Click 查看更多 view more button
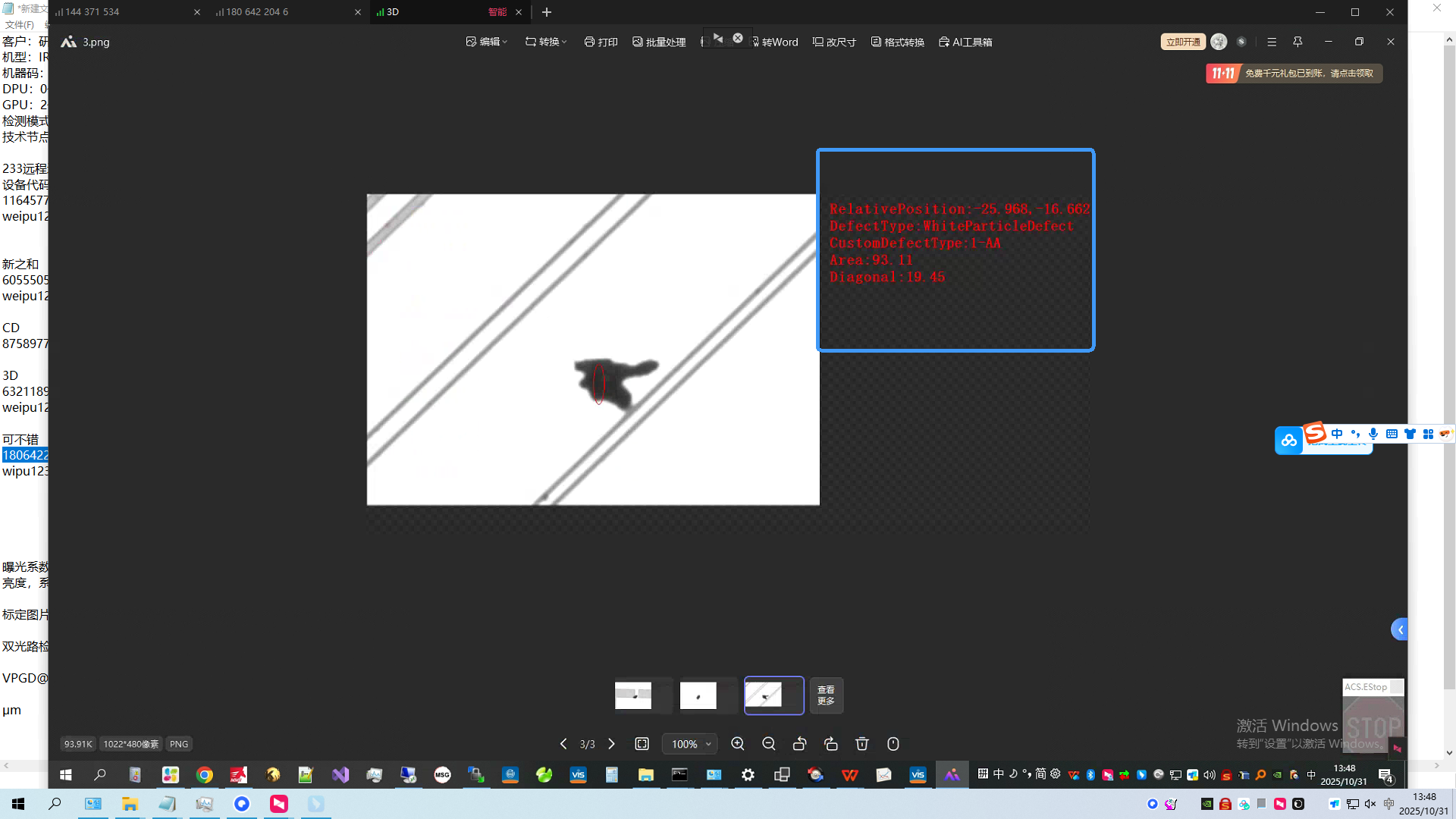 [x=826, y=695]
